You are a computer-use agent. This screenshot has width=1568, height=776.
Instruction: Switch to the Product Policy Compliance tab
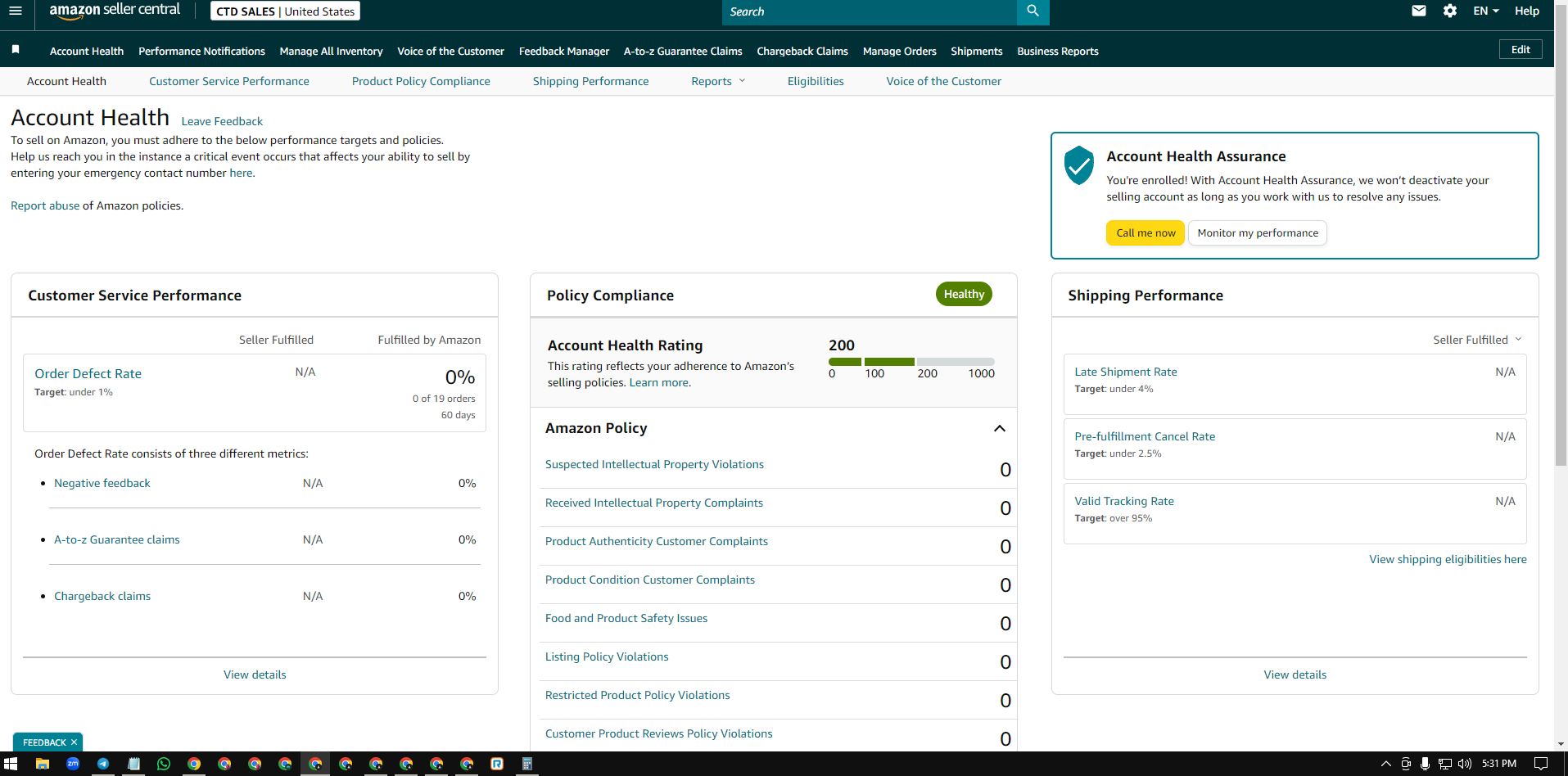[x=421, y=81]
